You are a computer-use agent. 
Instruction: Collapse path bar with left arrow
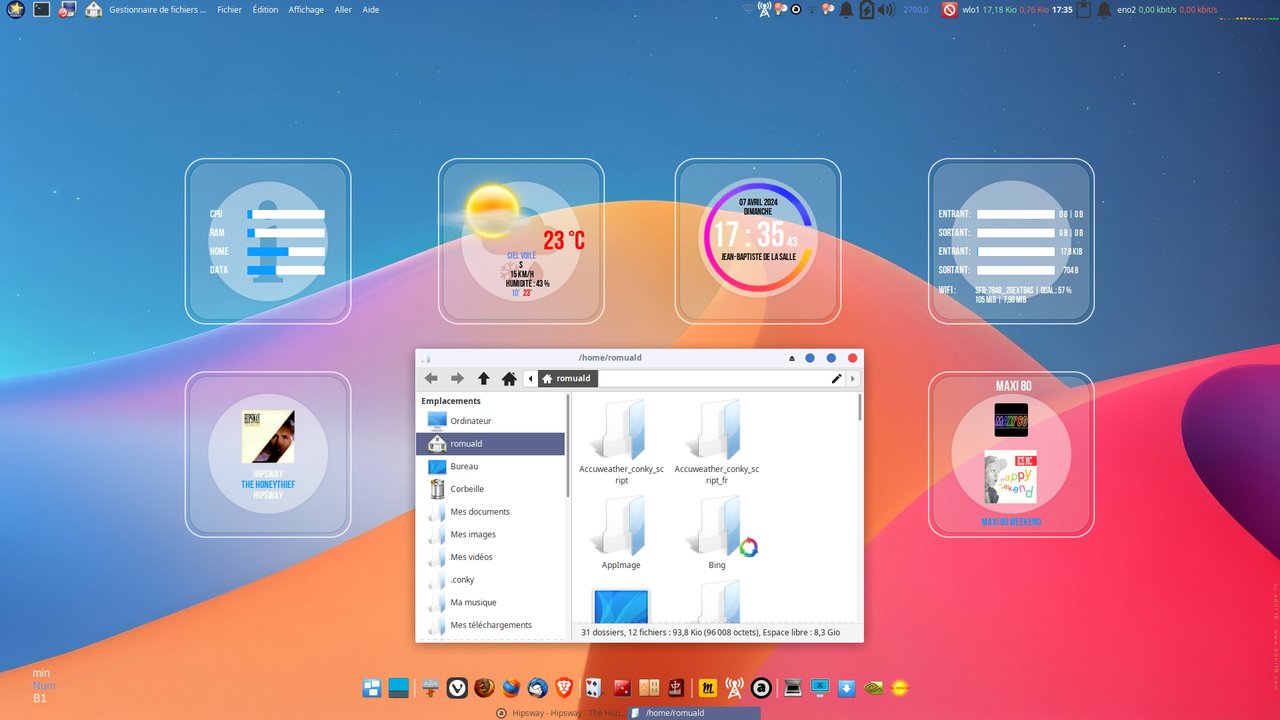[x=530, y=379]
